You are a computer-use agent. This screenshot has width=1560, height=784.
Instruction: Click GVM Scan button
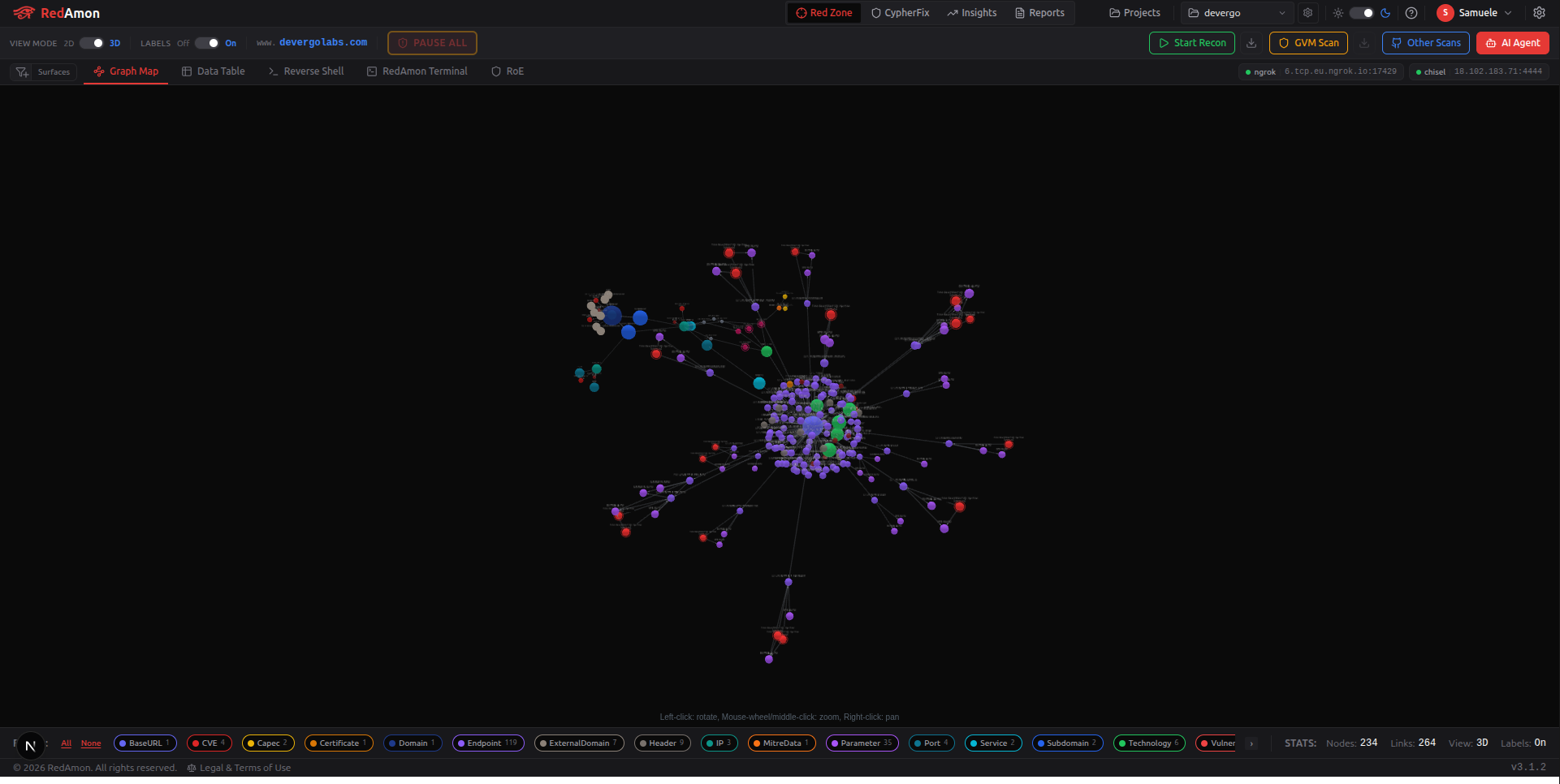[1308, 43]
